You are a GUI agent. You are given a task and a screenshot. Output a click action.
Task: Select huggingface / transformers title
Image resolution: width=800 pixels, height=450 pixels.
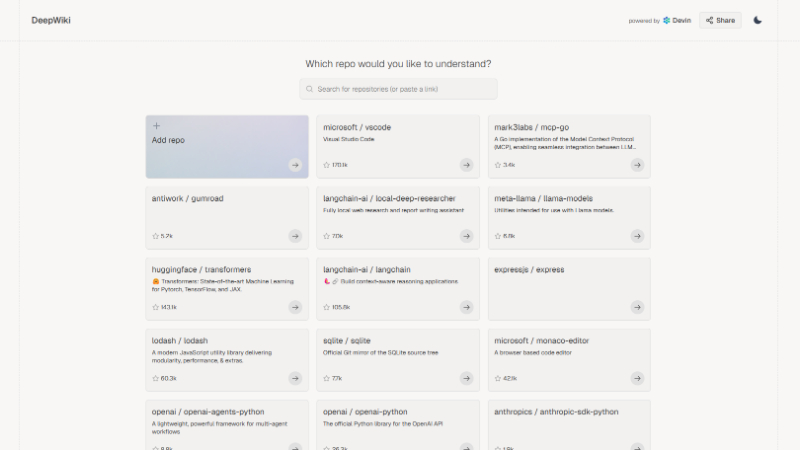point(201,269)
